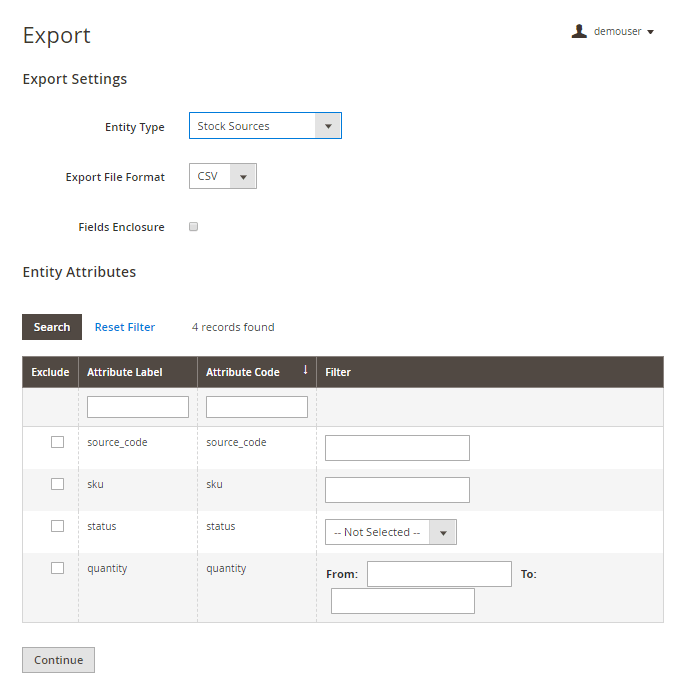This screenshot has height=683, width=685.
Task: Click the source_code filter text box
Action: coord(397,448)
